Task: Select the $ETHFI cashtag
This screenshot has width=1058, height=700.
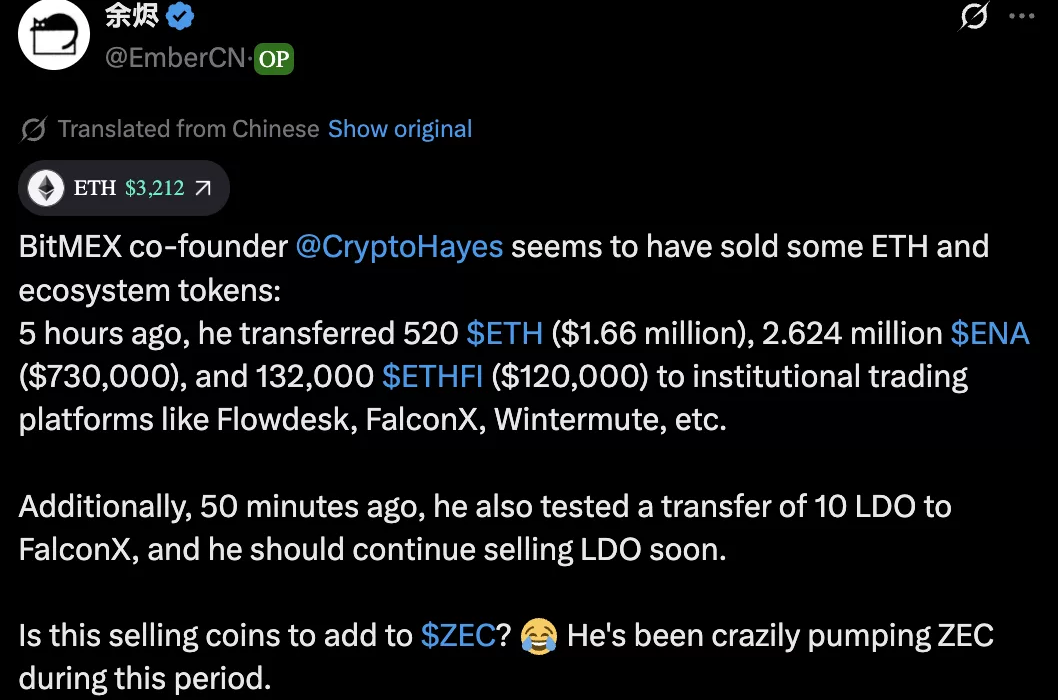Action: [433, 376]
